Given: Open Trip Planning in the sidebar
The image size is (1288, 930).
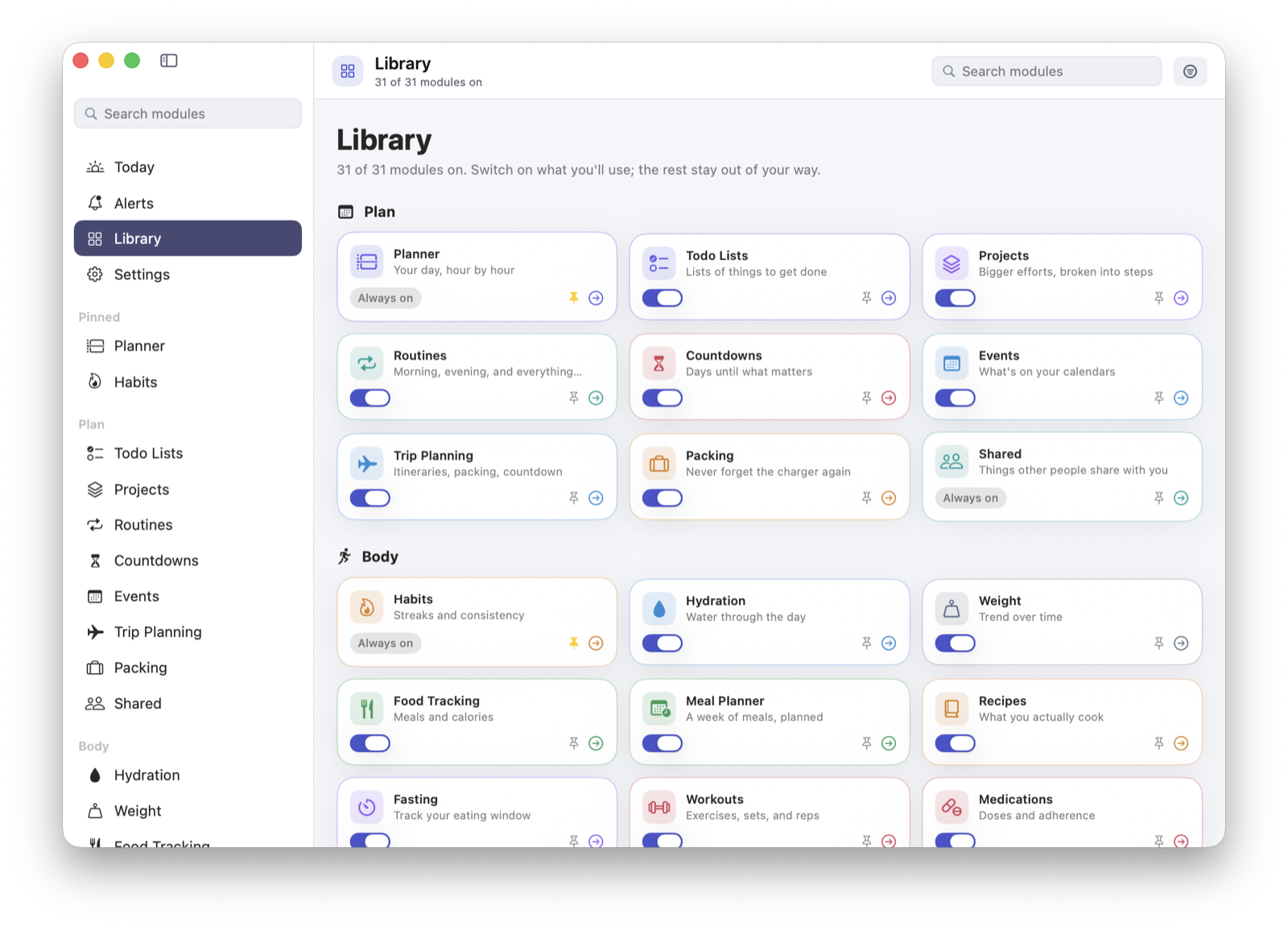Looking at the screenshot, I should click(x=188, y=632).
